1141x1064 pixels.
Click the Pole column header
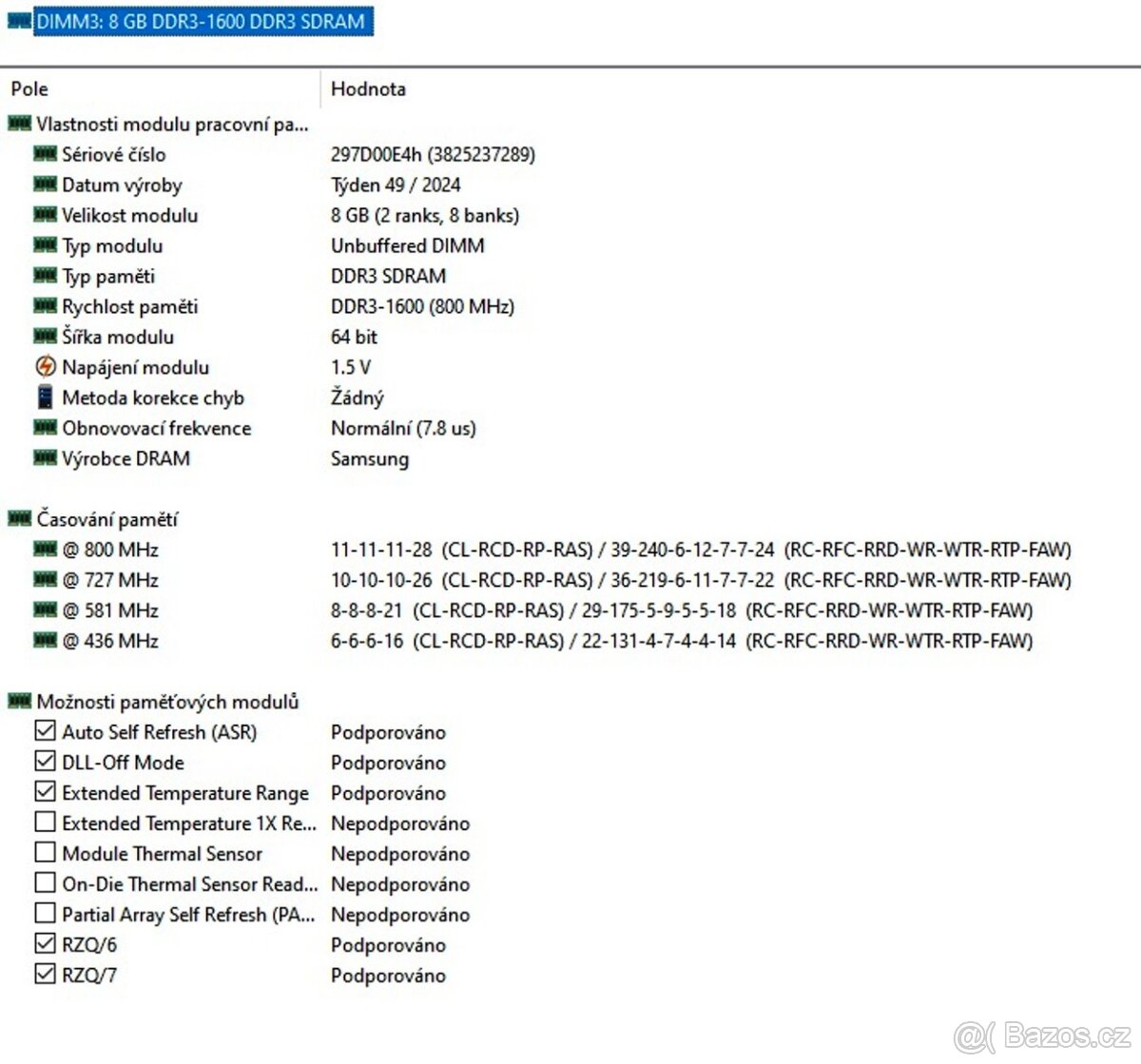[29, 88]
